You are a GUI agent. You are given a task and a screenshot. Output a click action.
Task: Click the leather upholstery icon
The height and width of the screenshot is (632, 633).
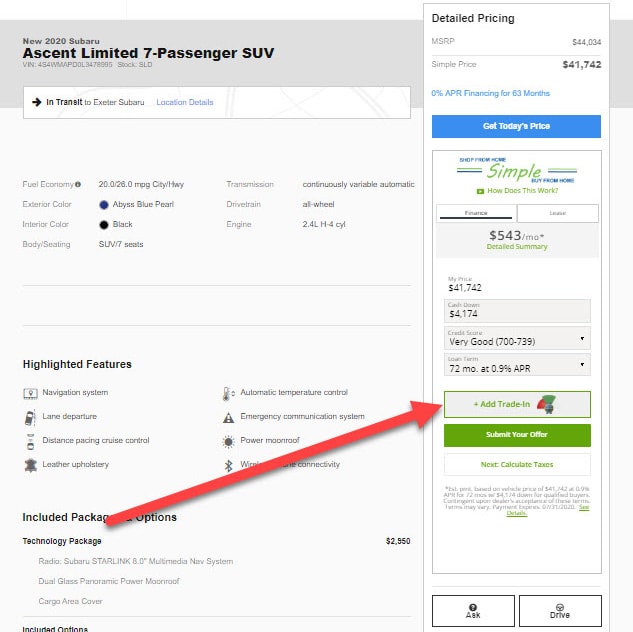(31, 465)
